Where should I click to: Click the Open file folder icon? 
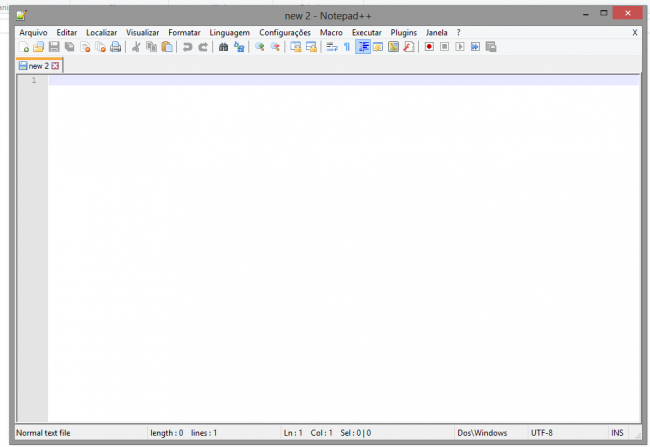click(39, 47)
